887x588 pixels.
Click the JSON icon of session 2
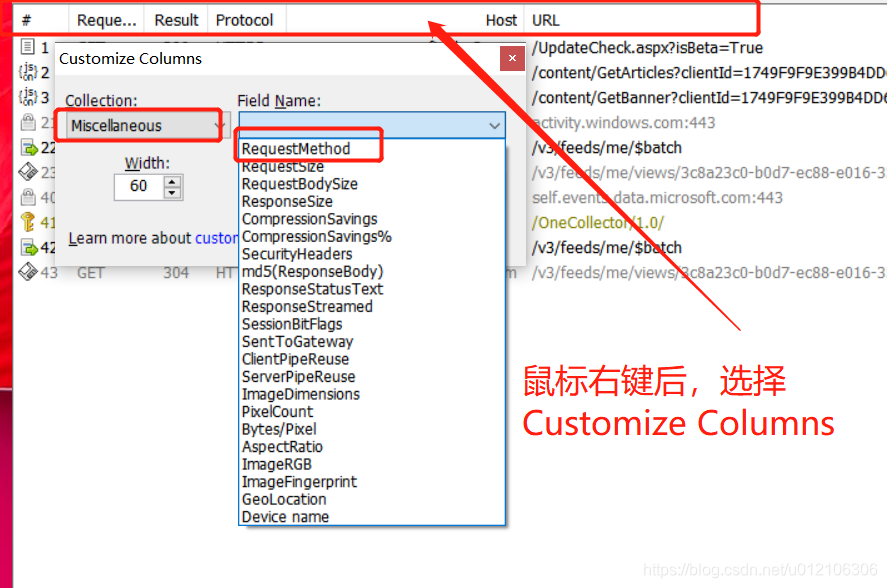point(28,72)
